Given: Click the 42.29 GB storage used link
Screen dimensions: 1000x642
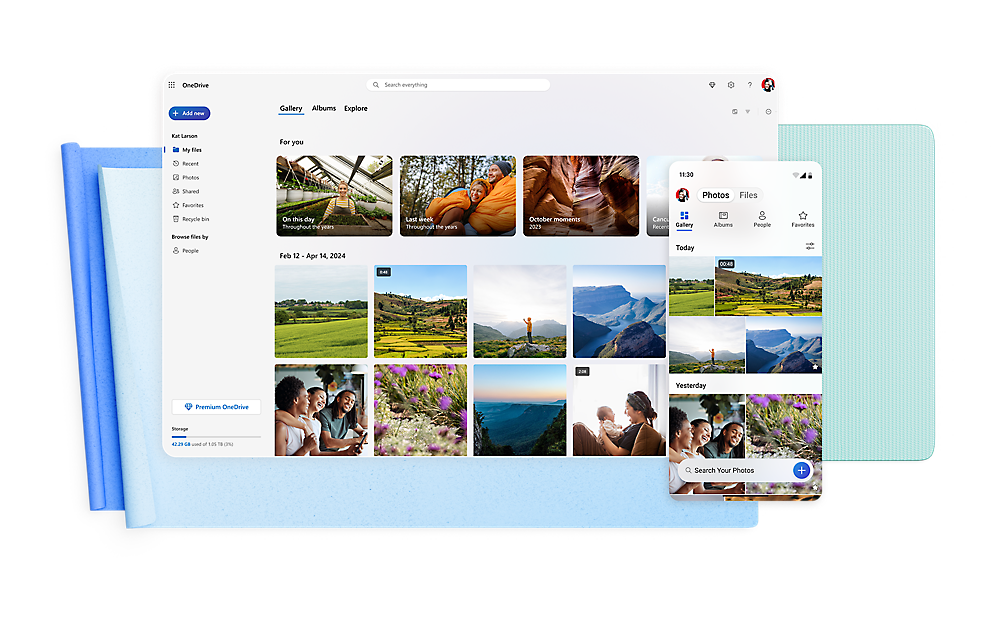Looking at the screenshot, I should pos(181,444).
